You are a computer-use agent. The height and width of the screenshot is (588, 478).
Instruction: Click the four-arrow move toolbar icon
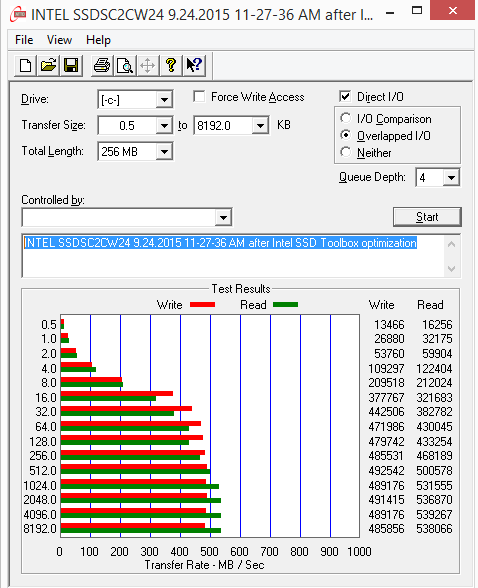coord(148,66)
